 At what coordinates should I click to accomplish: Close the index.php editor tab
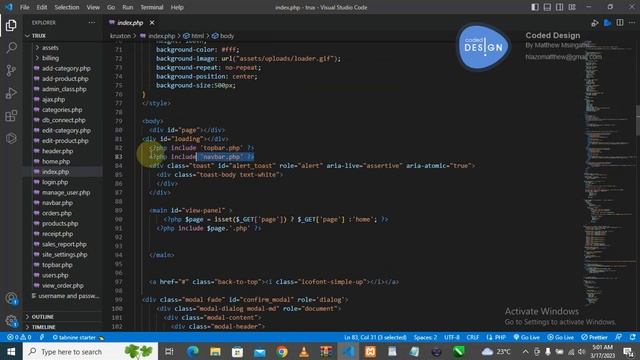point(152,23)
